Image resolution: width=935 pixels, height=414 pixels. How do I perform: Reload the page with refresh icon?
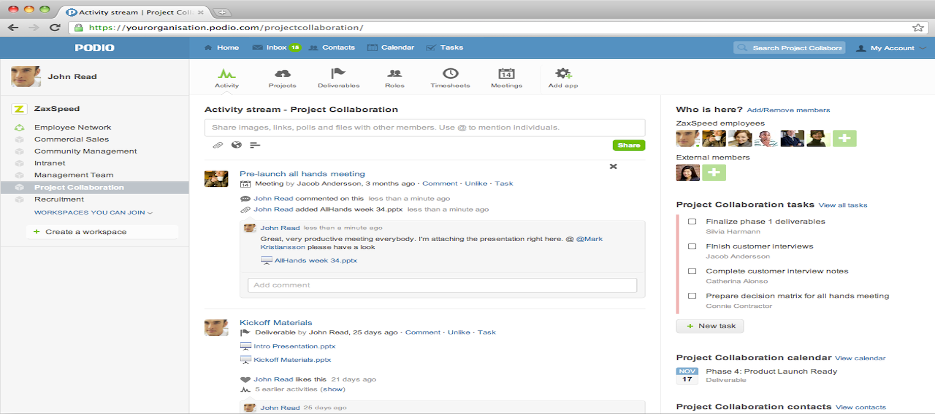54,27
